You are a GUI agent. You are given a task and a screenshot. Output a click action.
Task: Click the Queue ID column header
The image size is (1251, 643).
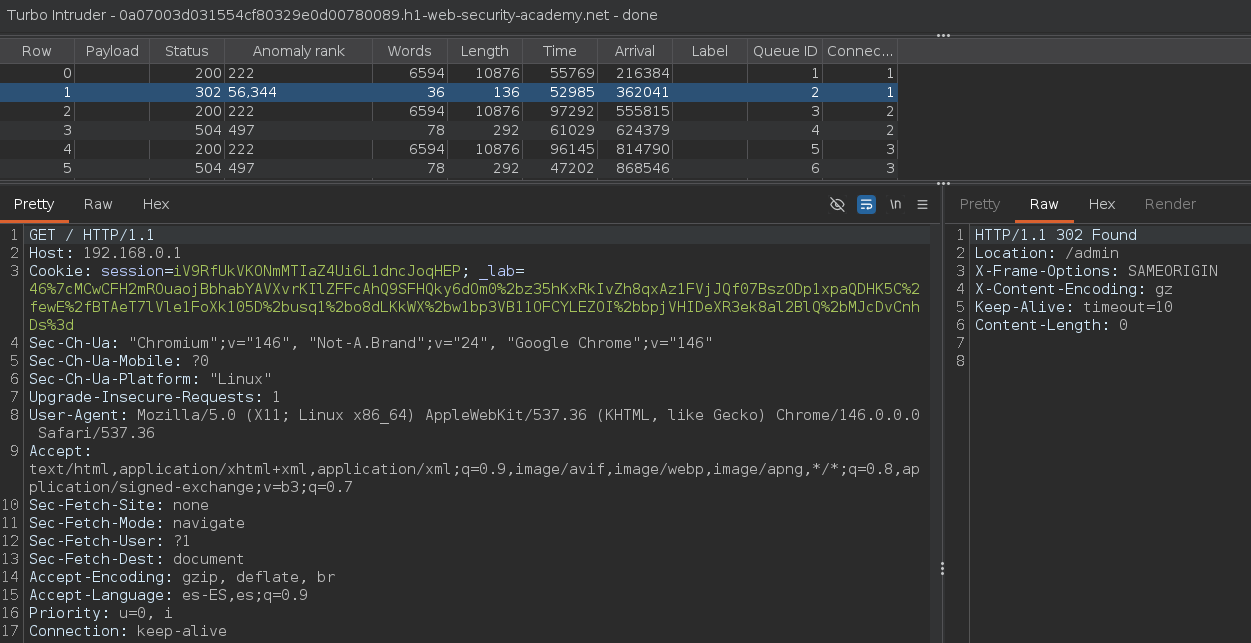click(784, 51)
